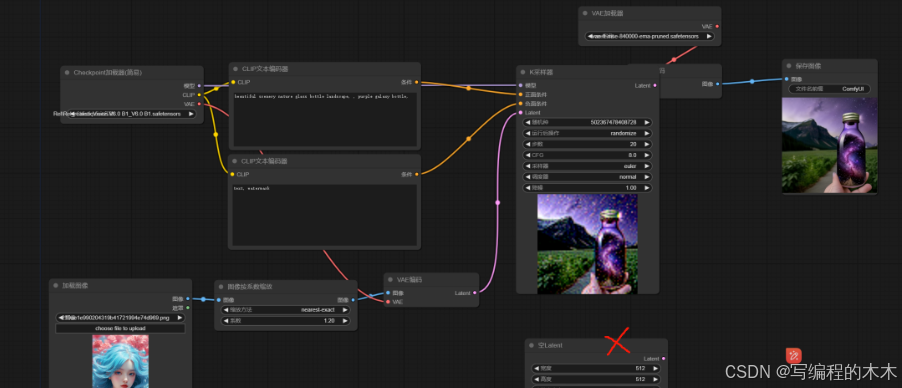Open the euler sampler dropdown in K采样器
This screenshot has width=902, height=388.
pyautogui.click(x=587, y=166)
